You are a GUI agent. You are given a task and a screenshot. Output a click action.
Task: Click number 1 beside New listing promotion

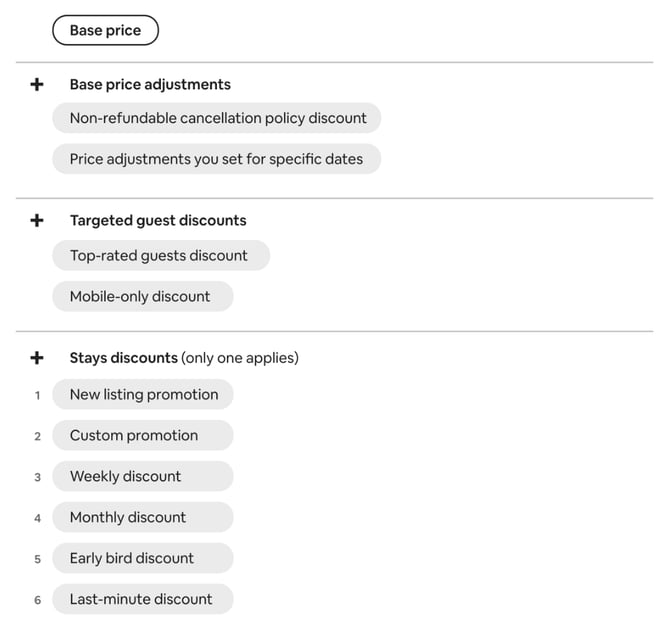click(38, 395)
